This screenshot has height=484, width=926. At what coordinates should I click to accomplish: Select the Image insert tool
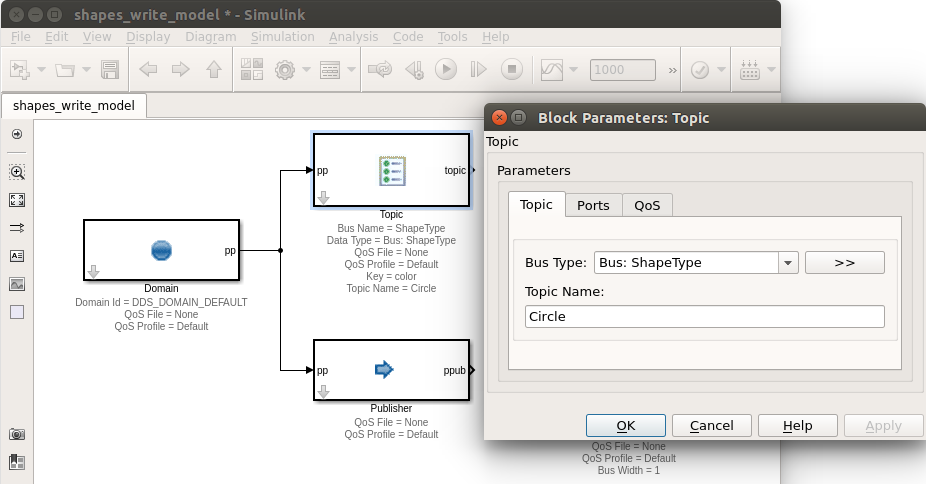(x=17, y=284)
